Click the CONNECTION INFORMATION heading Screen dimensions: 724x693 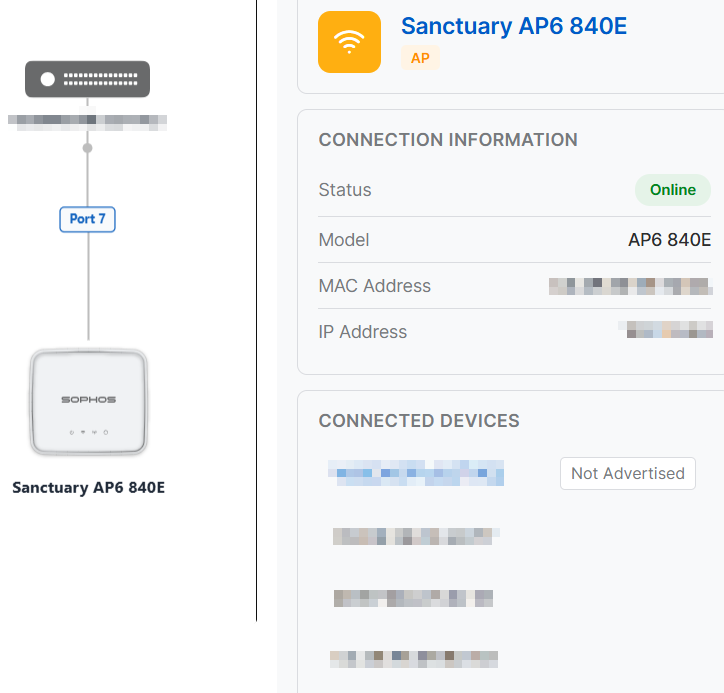pos(448,140)
